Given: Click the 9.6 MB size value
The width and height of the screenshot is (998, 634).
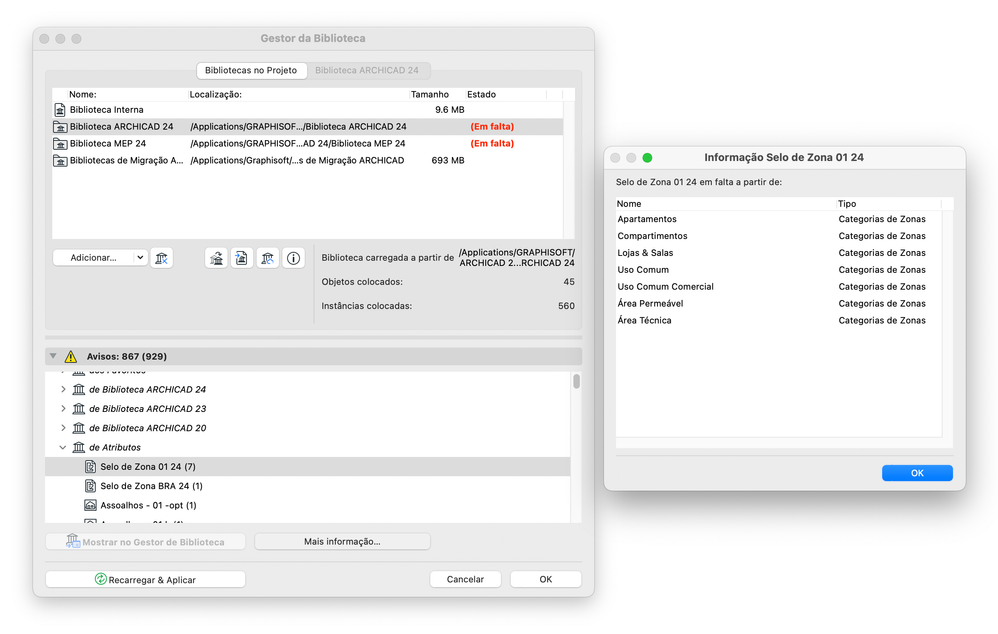Looking at the screenshot, I should [x=449, y=110].
